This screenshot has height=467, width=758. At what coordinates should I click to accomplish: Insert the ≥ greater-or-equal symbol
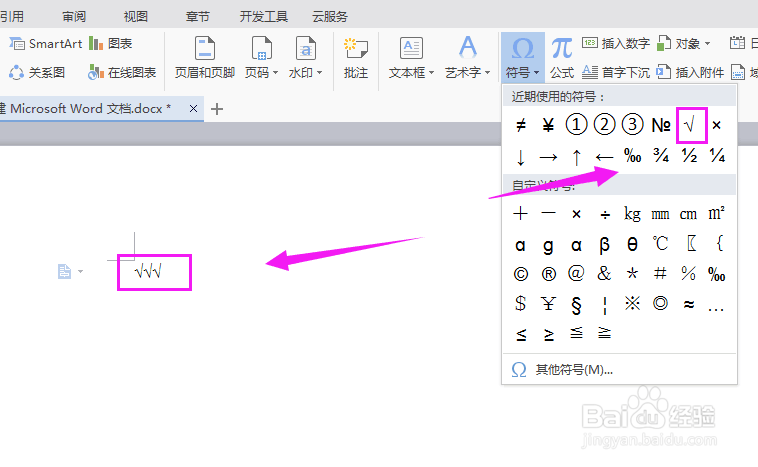pos(549,334)
